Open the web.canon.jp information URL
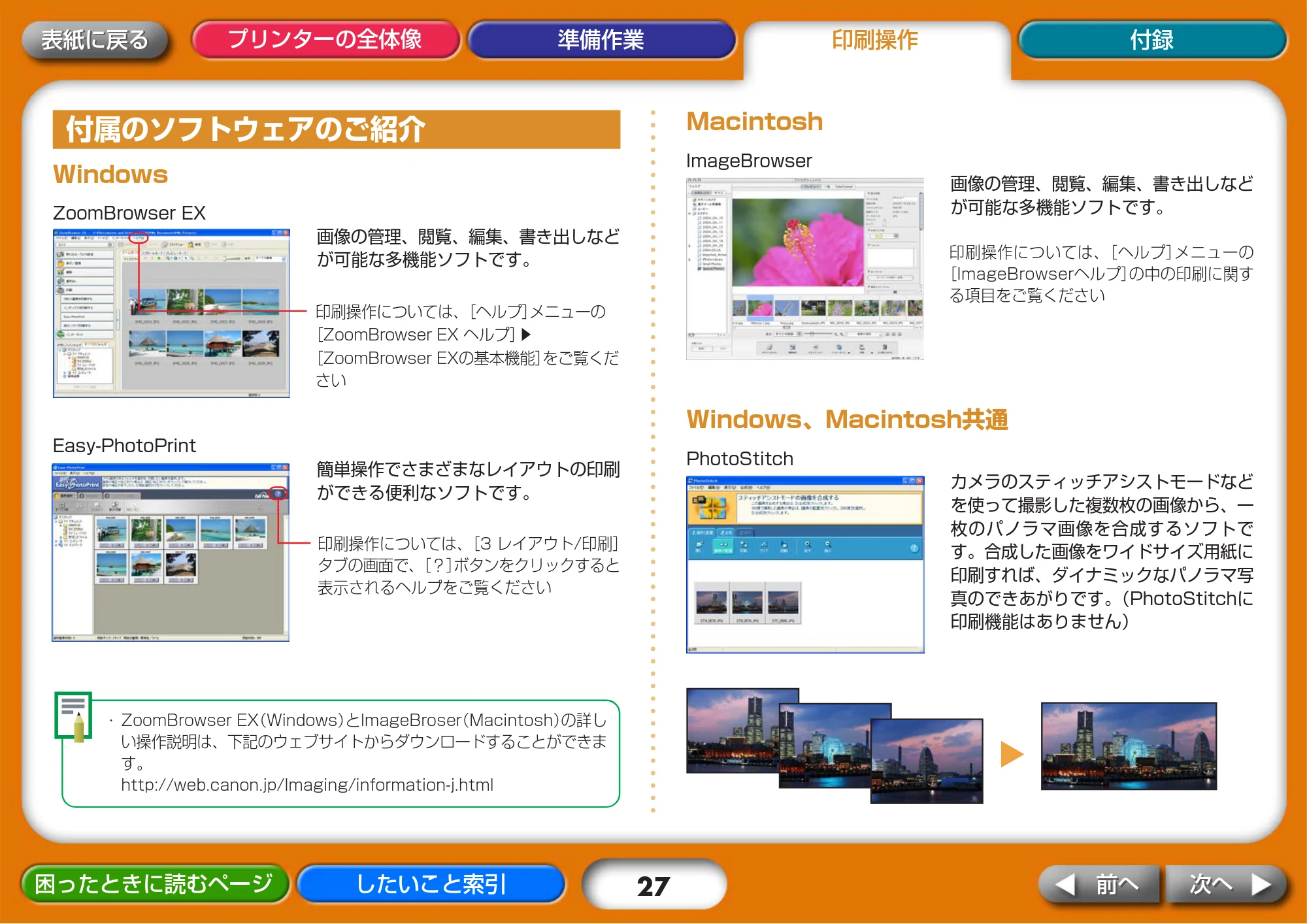The image size is (1307, 924). [x=307, y=784]
